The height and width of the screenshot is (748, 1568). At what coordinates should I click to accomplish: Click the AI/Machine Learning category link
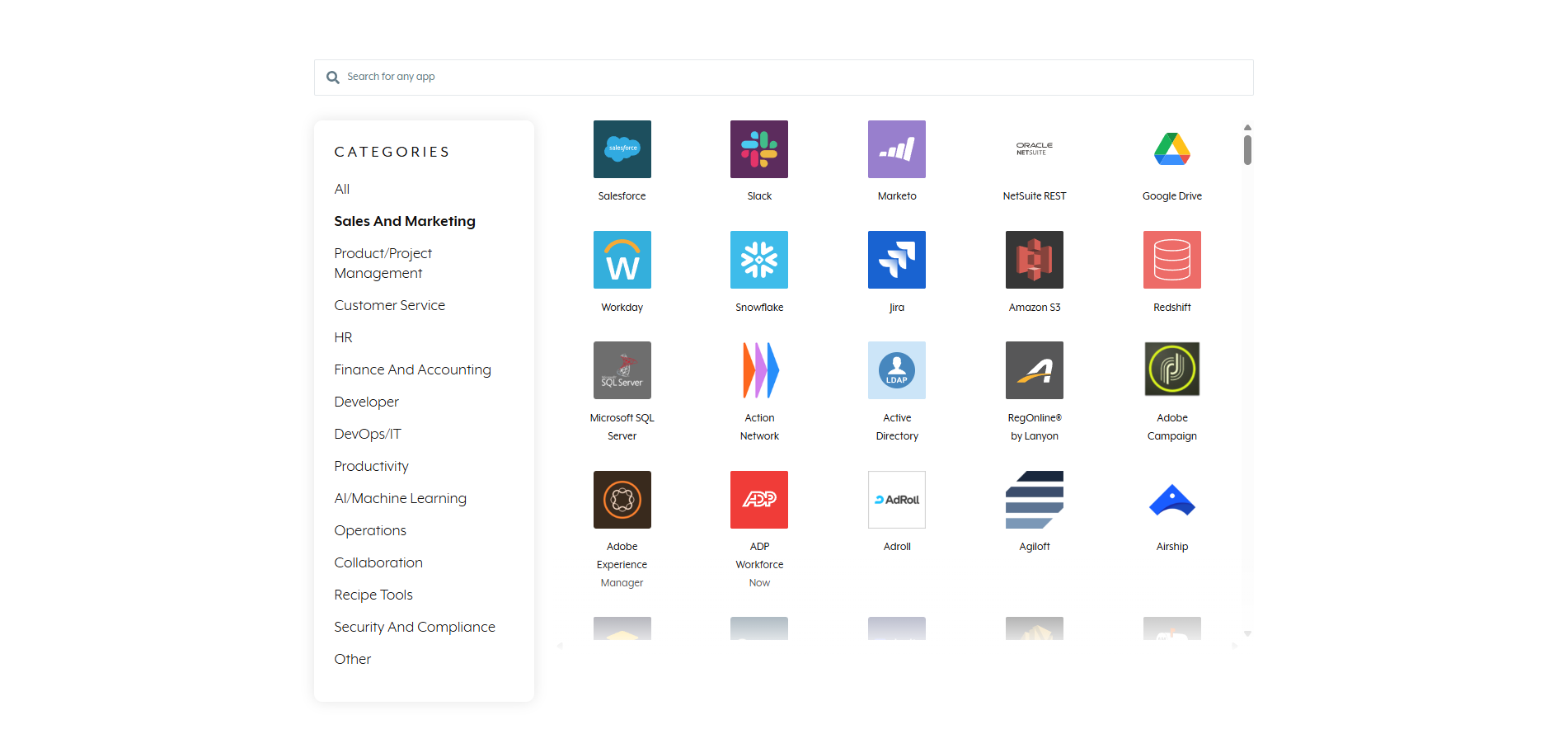400,498
